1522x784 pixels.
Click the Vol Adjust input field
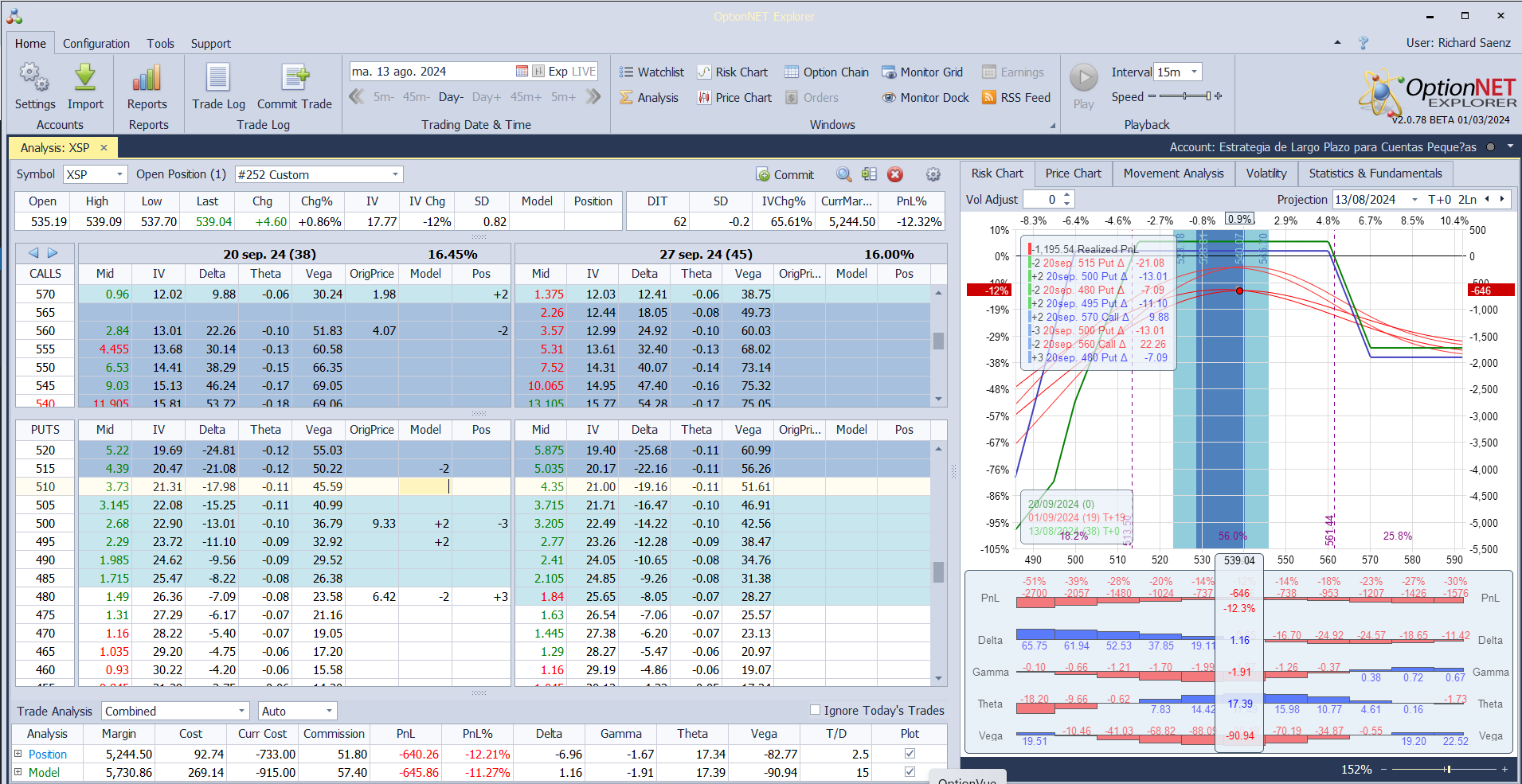pos(1043,200)
